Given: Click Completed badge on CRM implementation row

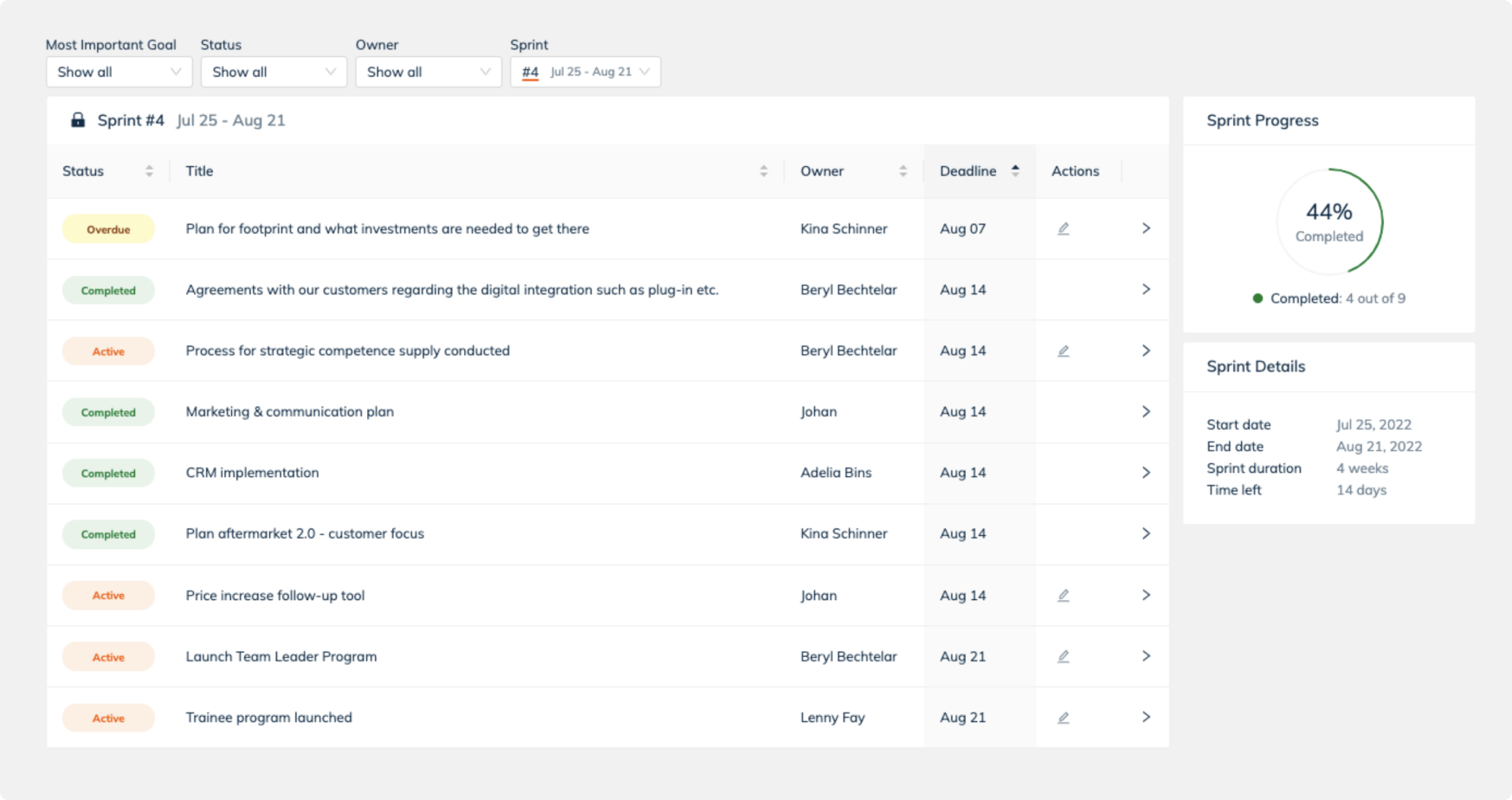Looking at the screenshot, I should click(108, 474).
